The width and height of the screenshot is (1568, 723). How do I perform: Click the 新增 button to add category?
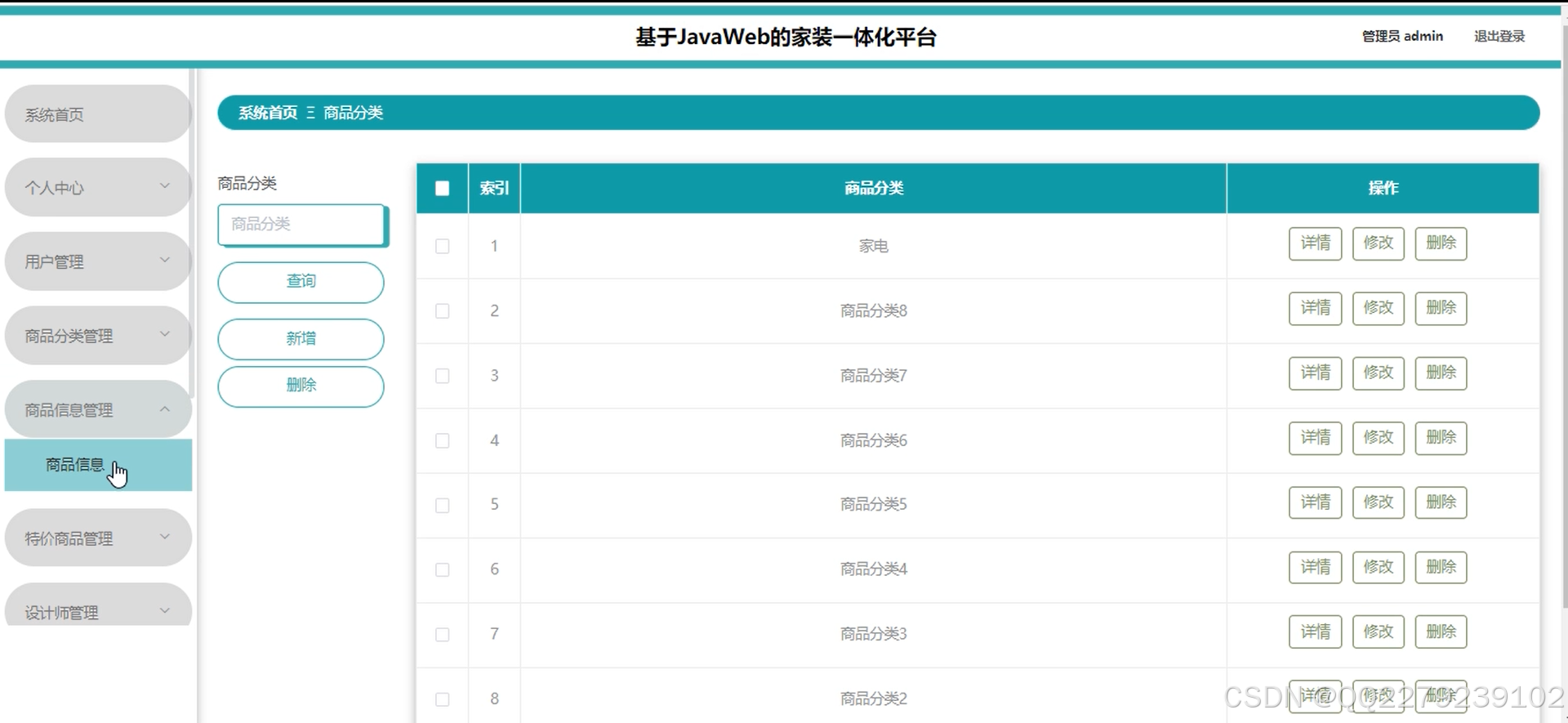click(301, 338)
